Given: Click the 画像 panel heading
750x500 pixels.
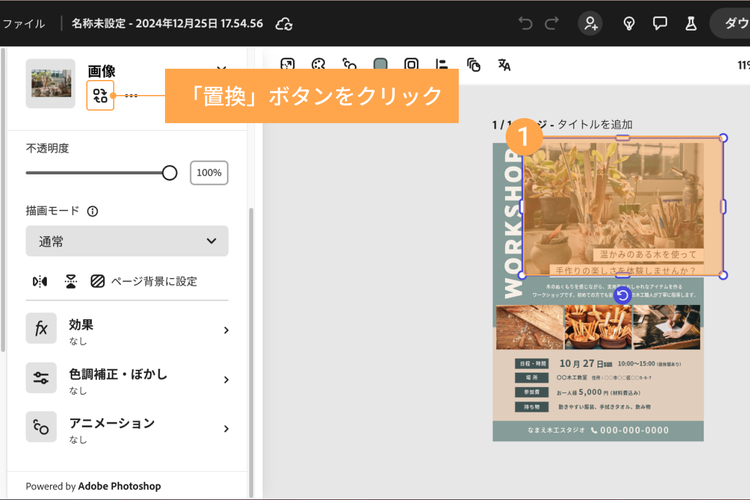Looking at the screenshot, I should click(x=101, y=71).
